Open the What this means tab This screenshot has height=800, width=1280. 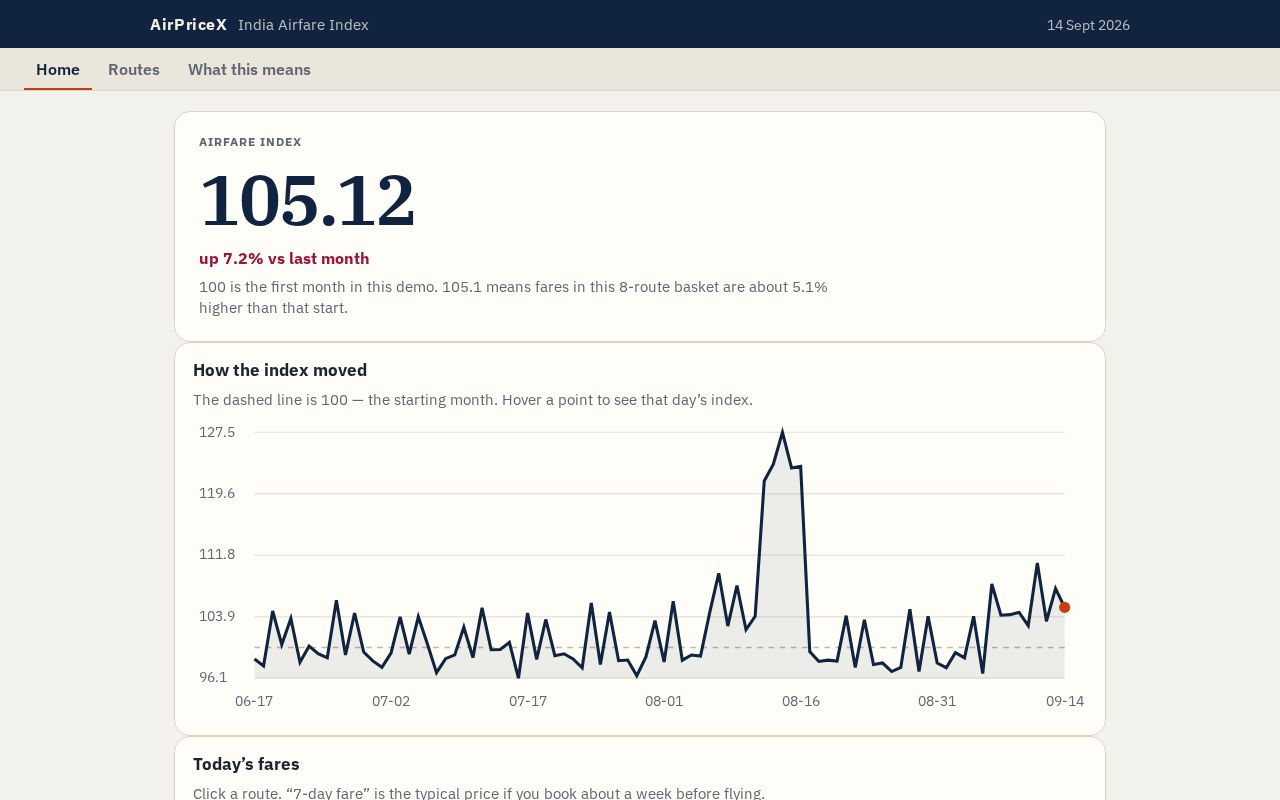coord(249,69)
